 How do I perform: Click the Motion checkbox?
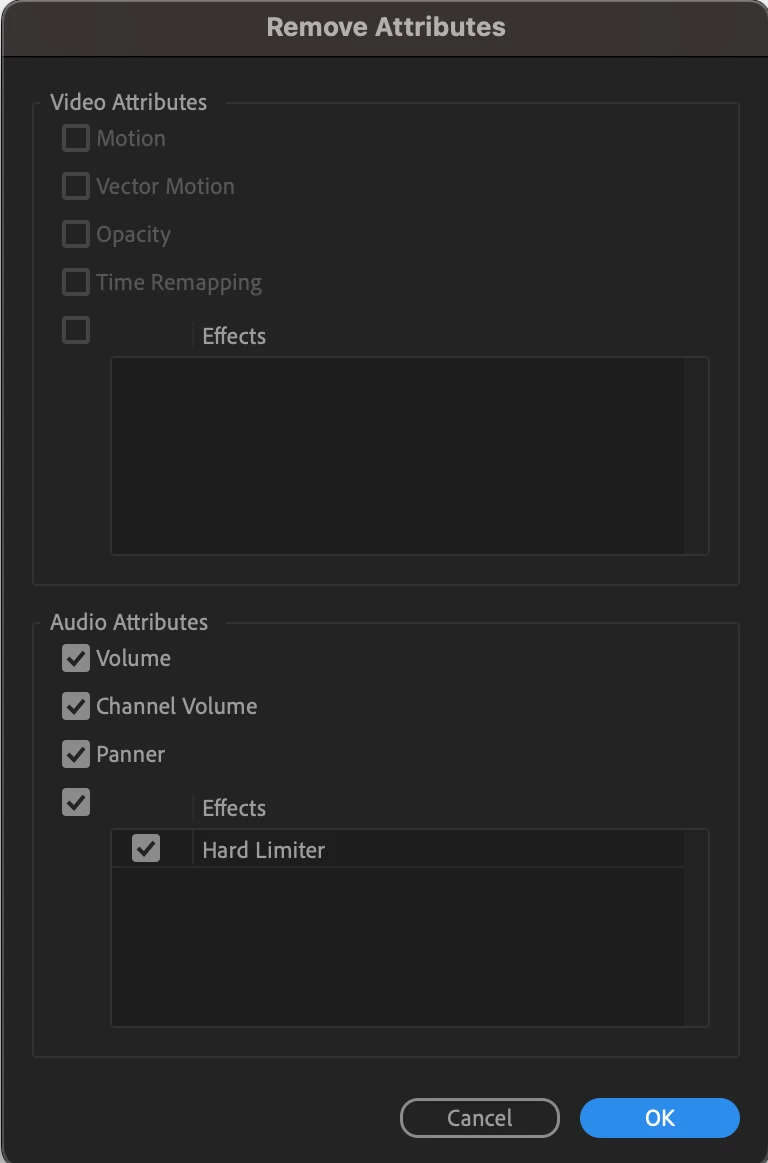coord(76,138)
